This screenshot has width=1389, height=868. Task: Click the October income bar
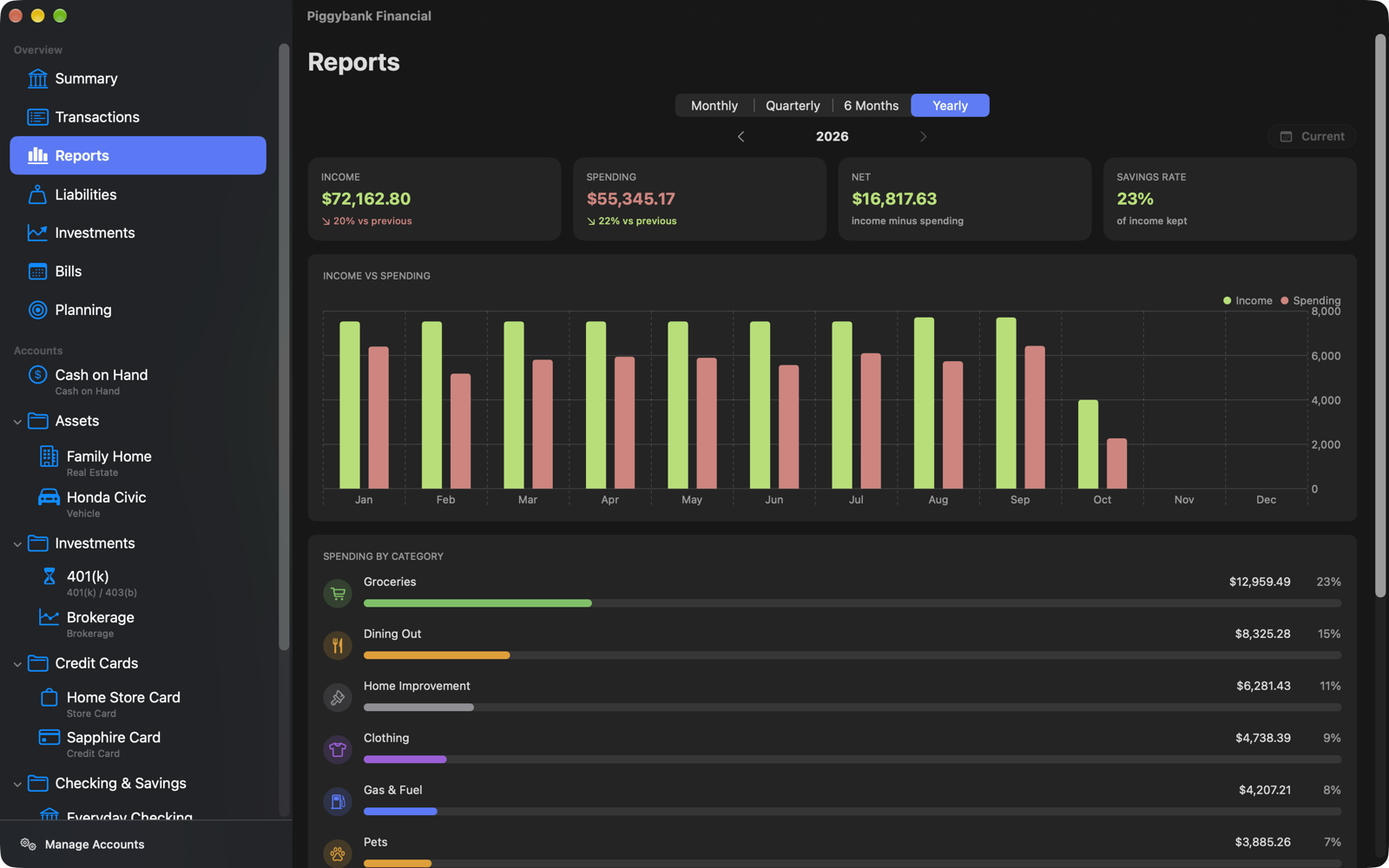click(1088, 444)
